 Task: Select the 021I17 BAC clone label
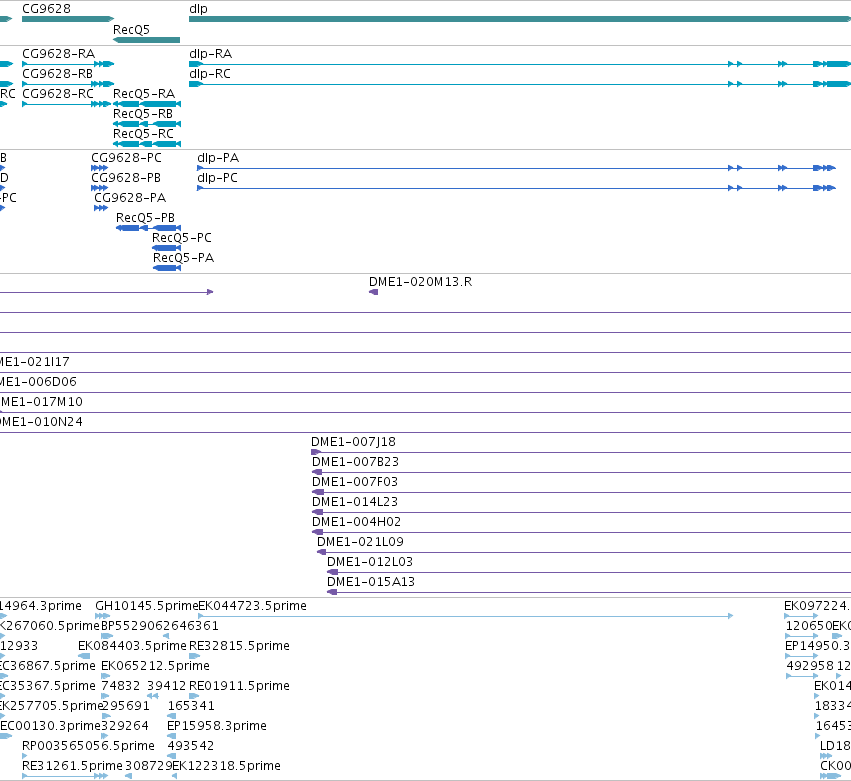tap(35, 362)
